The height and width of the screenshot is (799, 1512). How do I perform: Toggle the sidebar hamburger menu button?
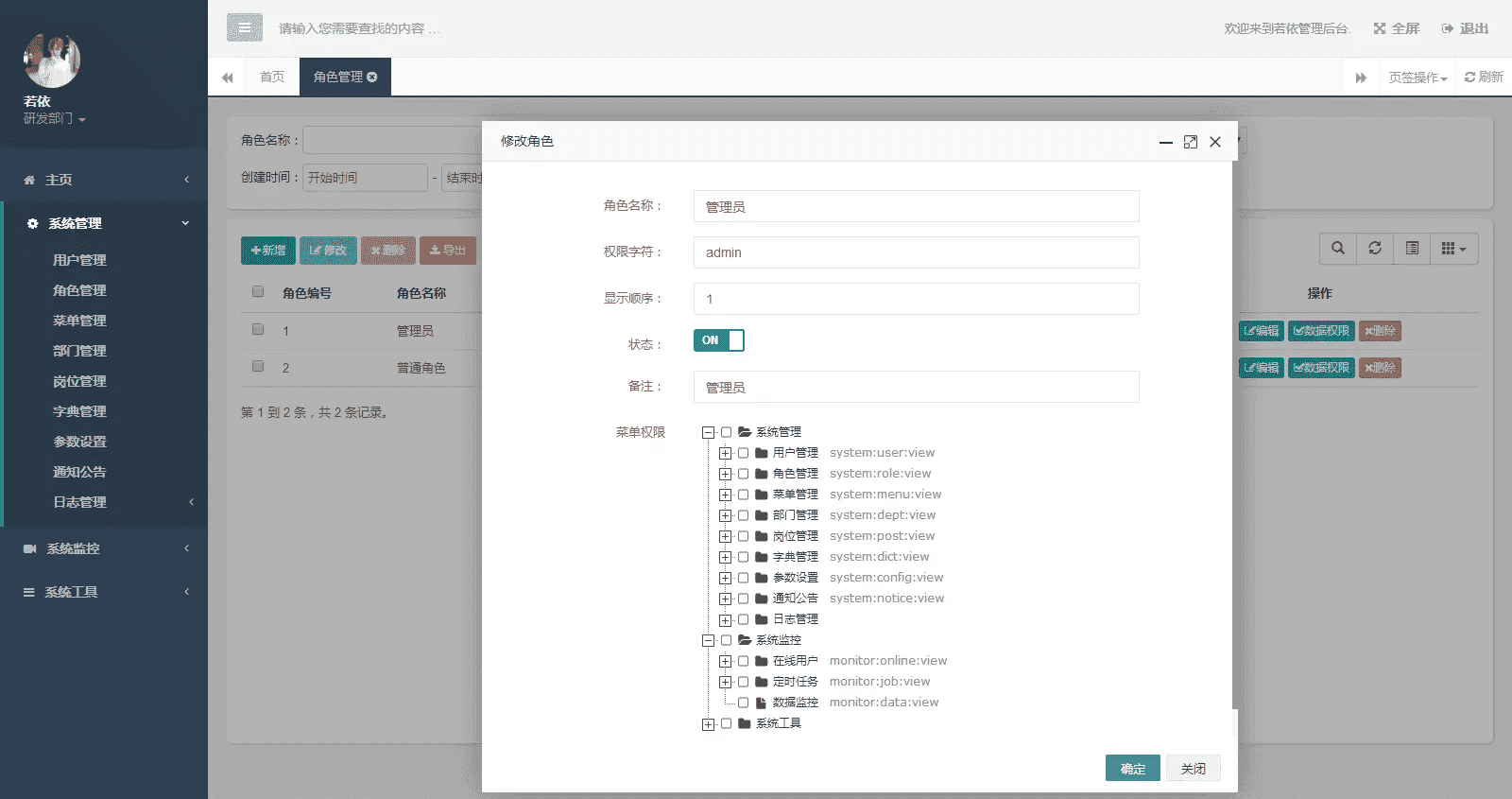[x=244, y=28]
